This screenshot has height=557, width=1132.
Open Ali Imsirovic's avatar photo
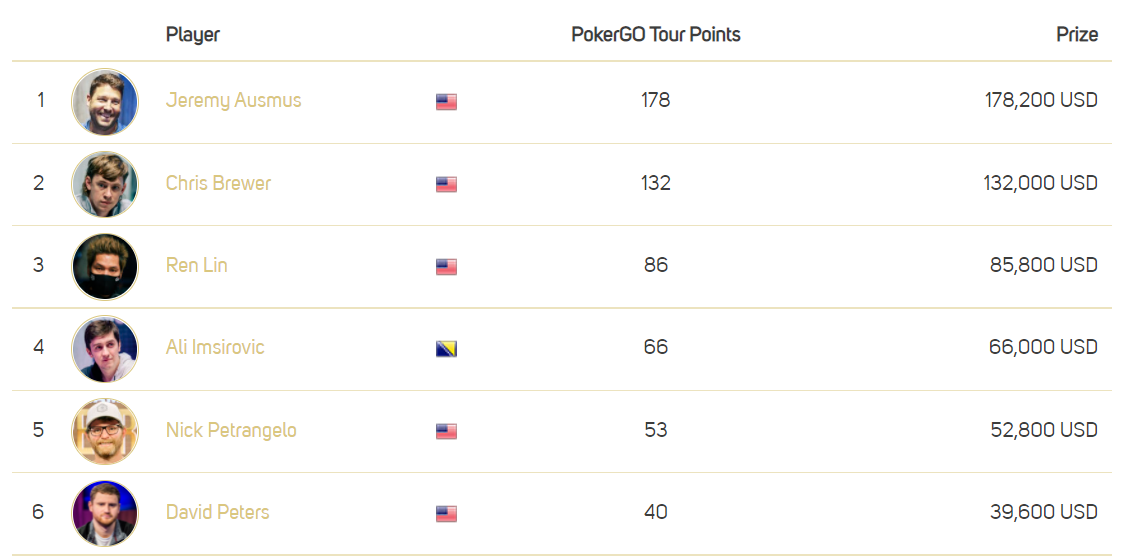[x=105, y=348]
